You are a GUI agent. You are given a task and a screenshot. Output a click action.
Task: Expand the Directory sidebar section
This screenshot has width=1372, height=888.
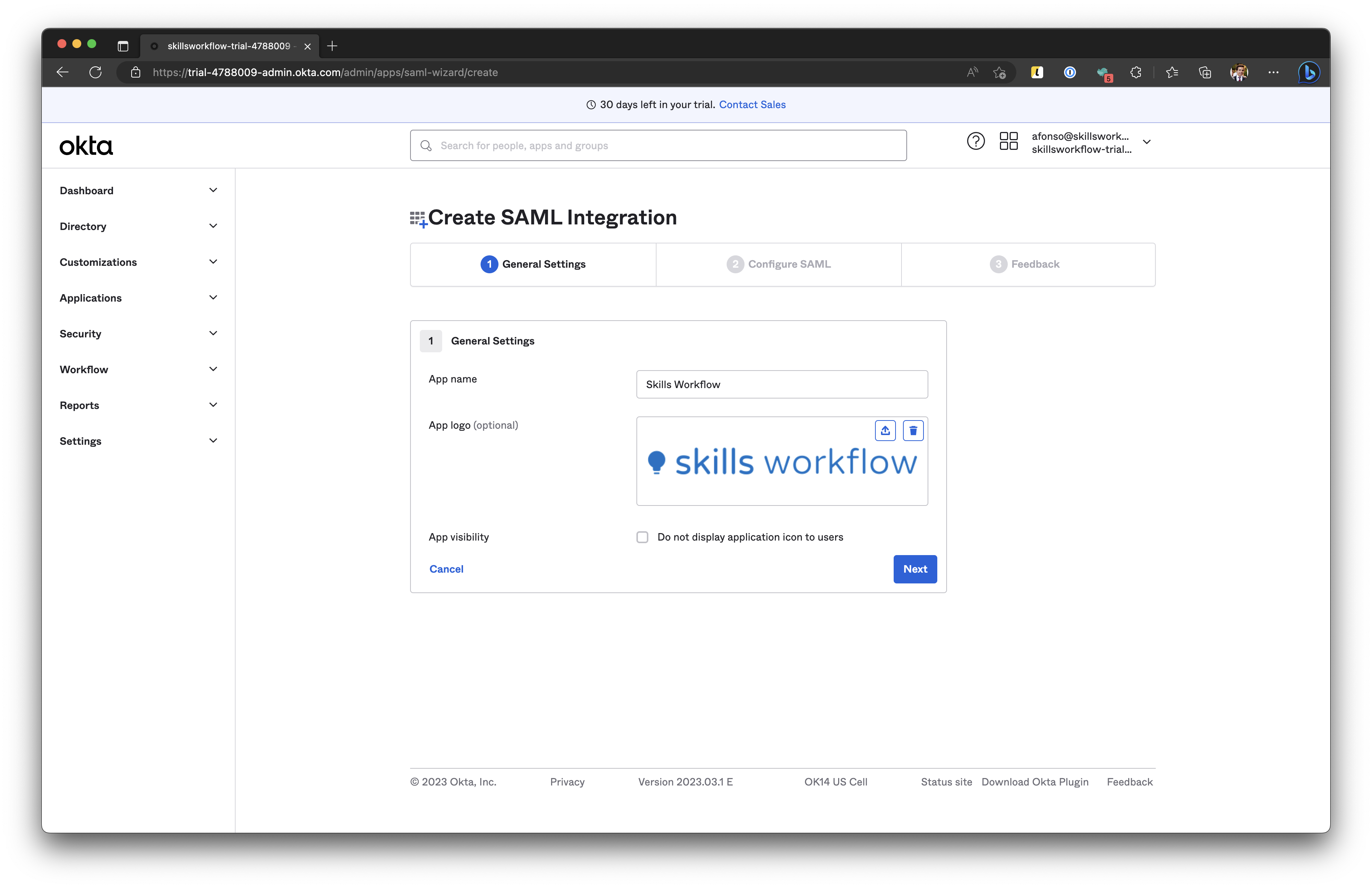138,226
